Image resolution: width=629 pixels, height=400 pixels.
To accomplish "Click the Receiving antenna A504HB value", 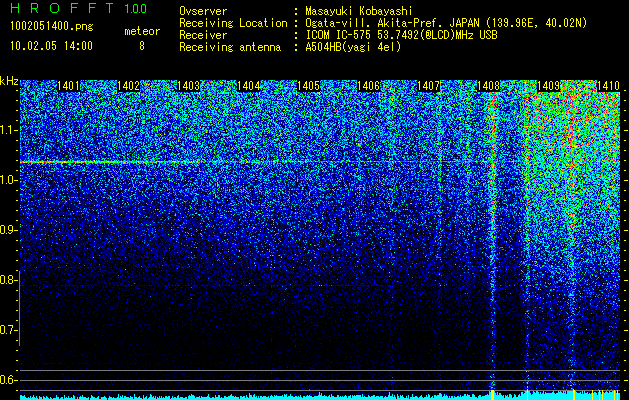I will click(353, 47).
